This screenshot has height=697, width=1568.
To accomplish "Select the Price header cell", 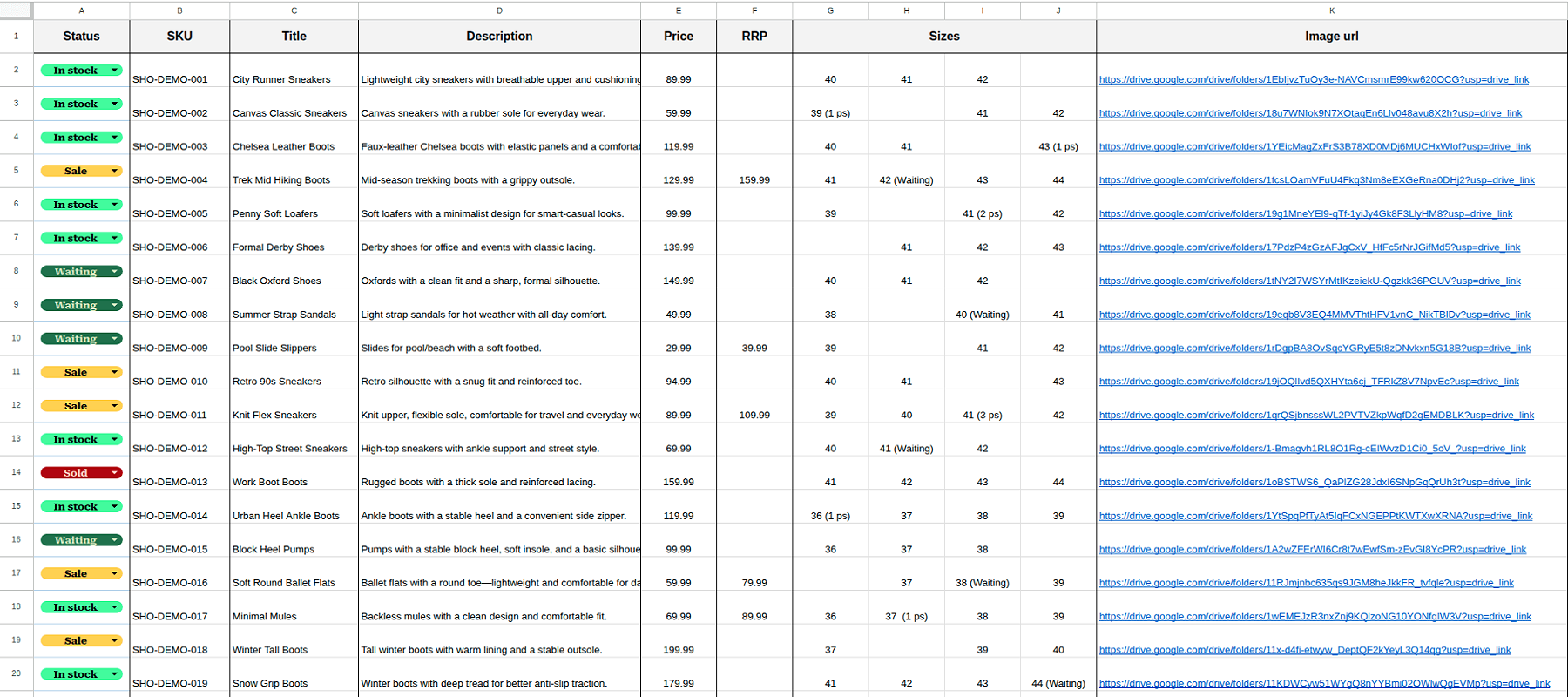I will (x=678, y=37).
